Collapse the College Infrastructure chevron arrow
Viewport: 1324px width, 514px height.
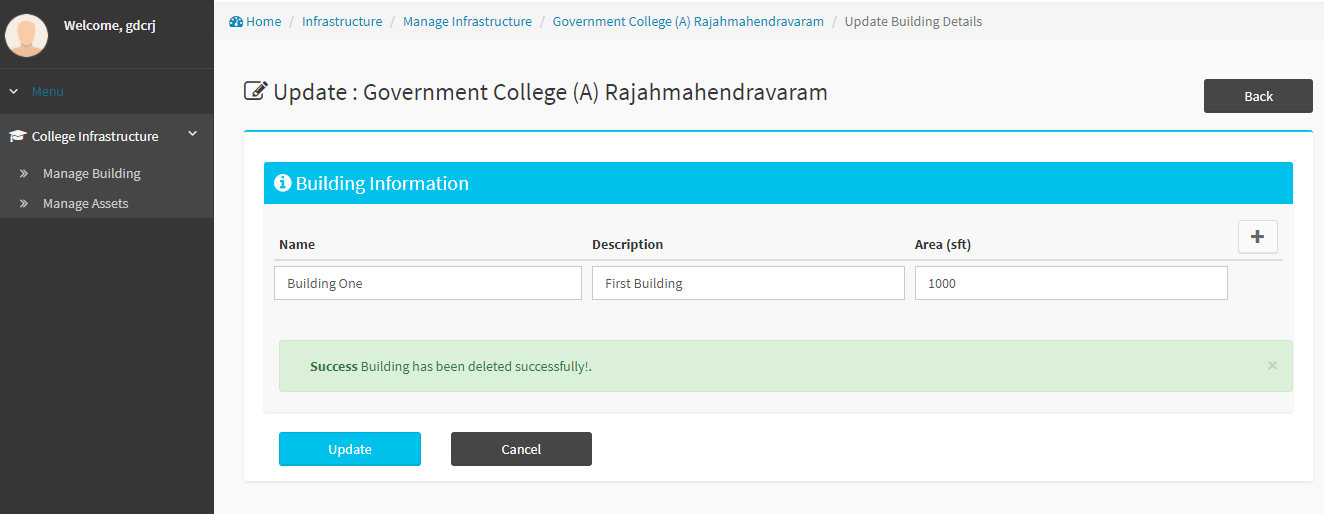click(193, 133)
